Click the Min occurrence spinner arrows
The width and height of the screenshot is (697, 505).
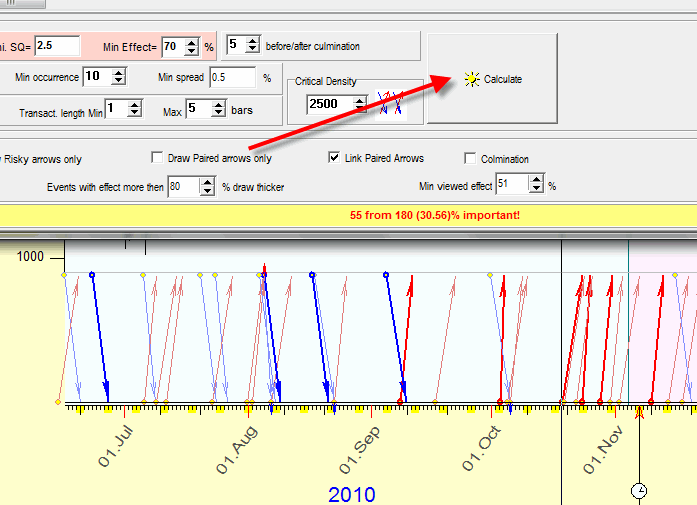click(x=119, y=77)
